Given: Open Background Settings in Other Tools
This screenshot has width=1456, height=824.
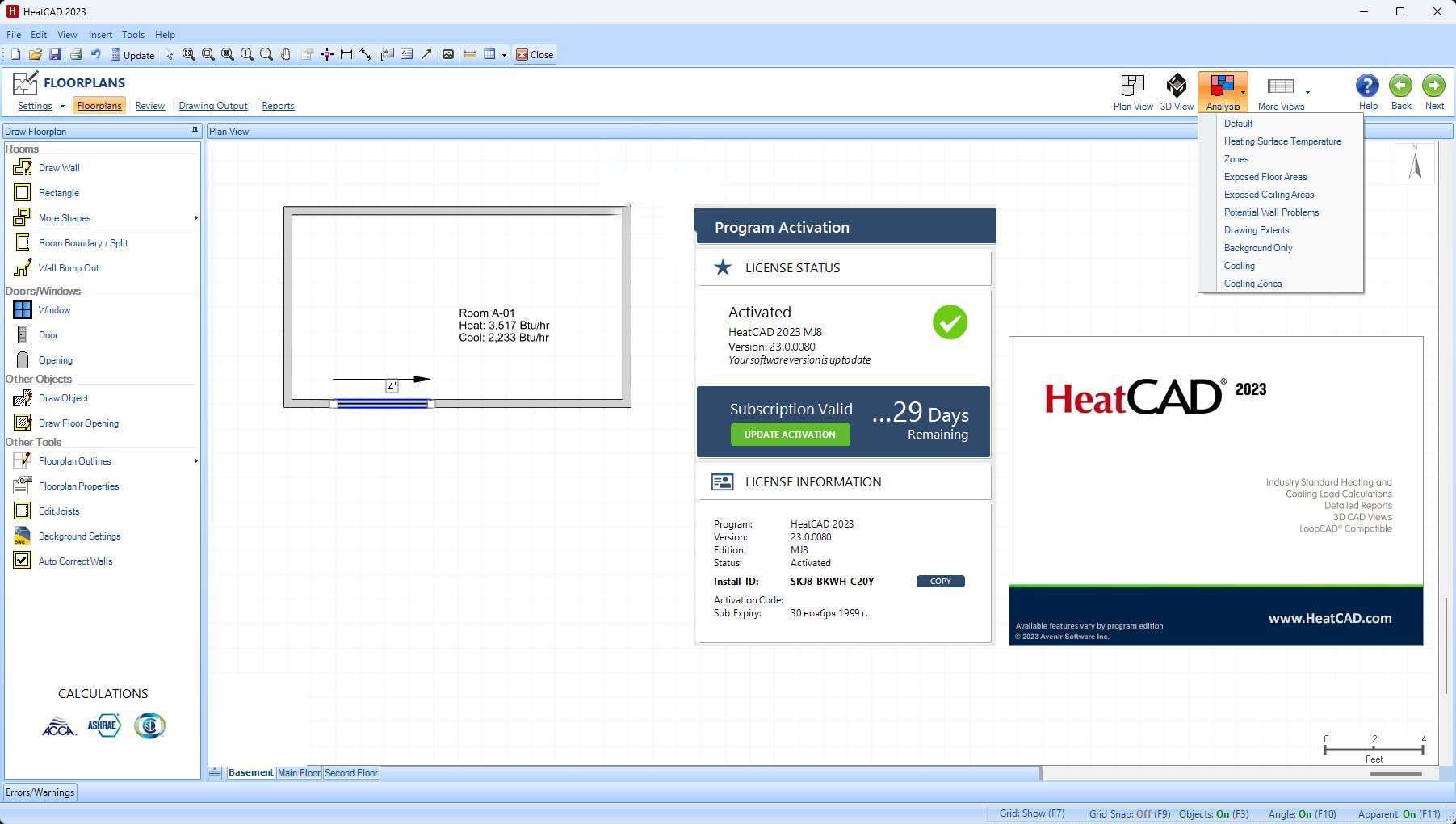Looking at the screenshot, I should (x=78, y=536).
